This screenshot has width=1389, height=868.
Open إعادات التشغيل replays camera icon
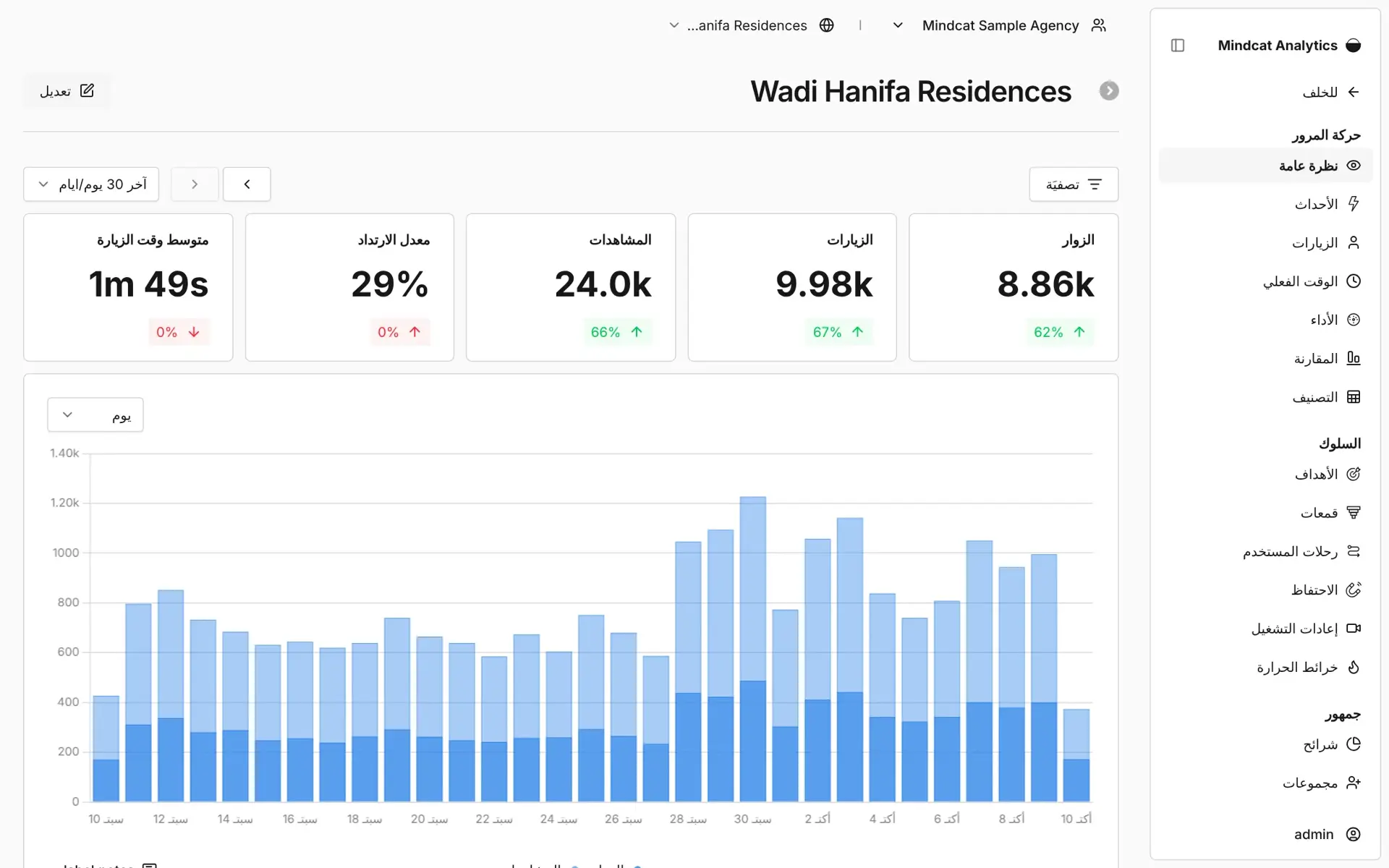(1354, 629)
